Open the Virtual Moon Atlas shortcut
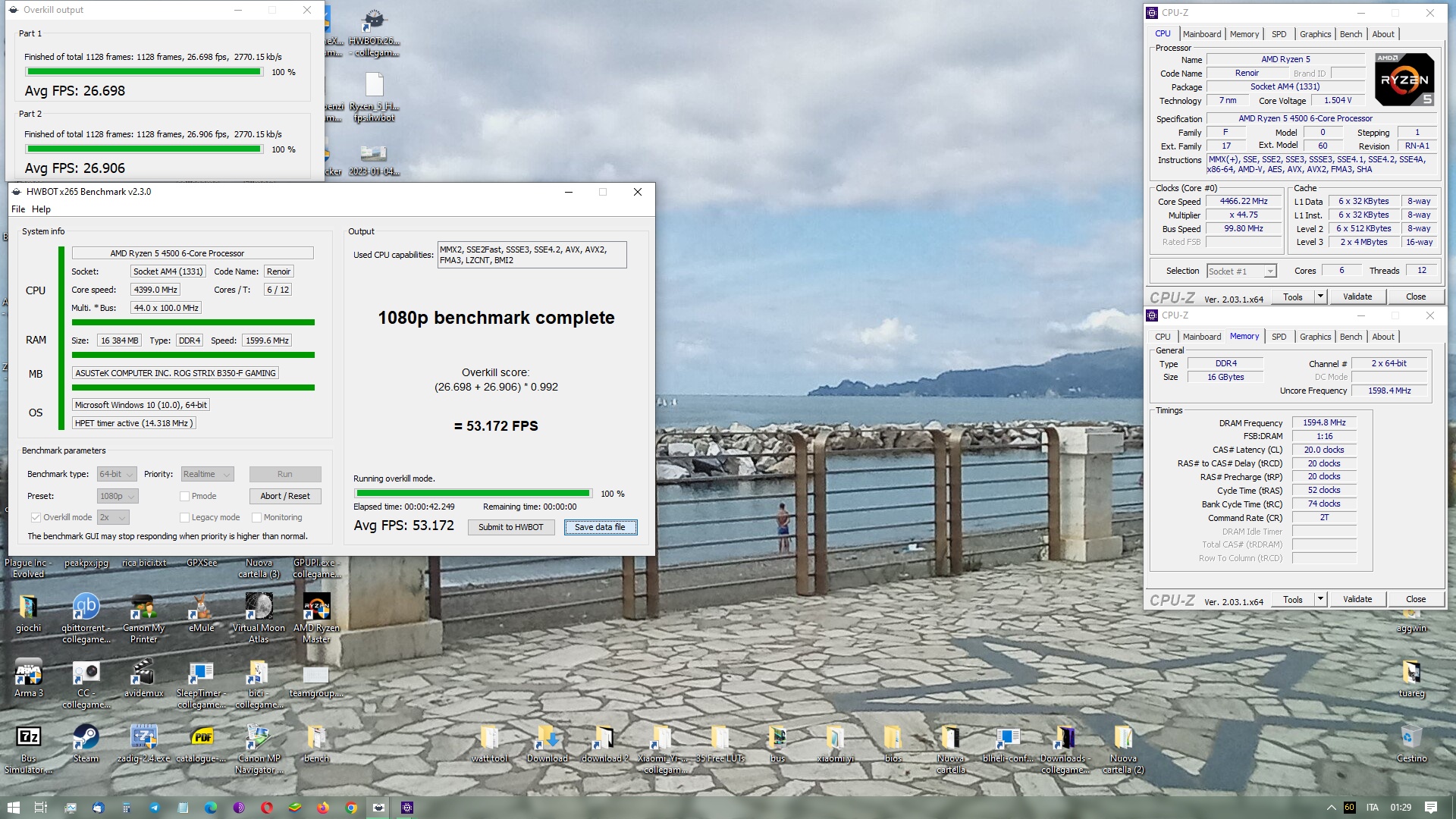Image resolution: width=1456 pixels, height=819 pixels. pos(259,617)
